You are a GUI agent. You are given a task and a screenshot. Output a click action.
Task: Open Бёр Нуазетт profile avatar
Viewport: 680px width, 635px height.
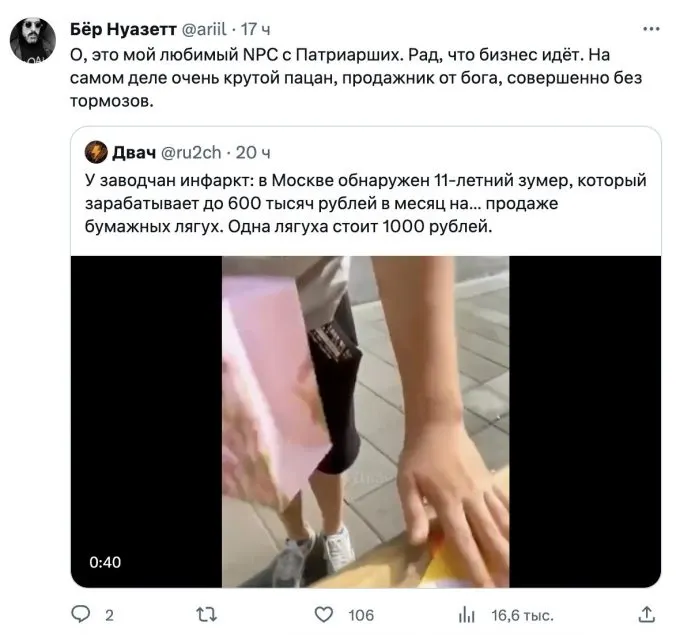33,40
